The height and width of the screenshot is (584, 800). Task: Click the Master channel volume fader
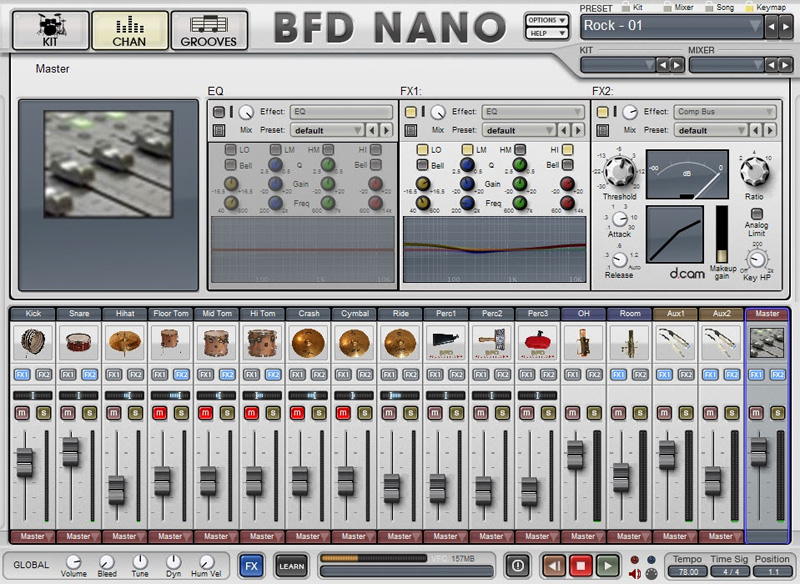pyautogui.click(x=759, y=451)
